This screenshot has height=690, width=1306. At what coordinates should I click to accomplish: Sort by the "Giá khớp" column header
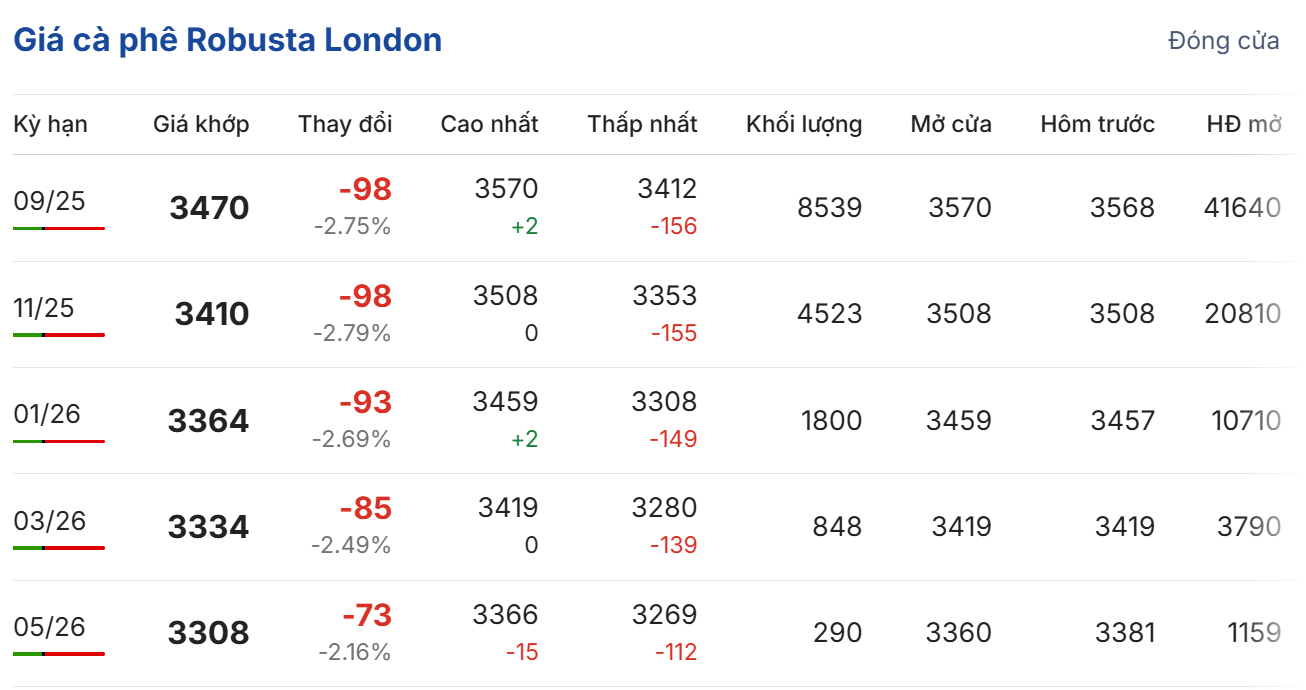(201, 124)
